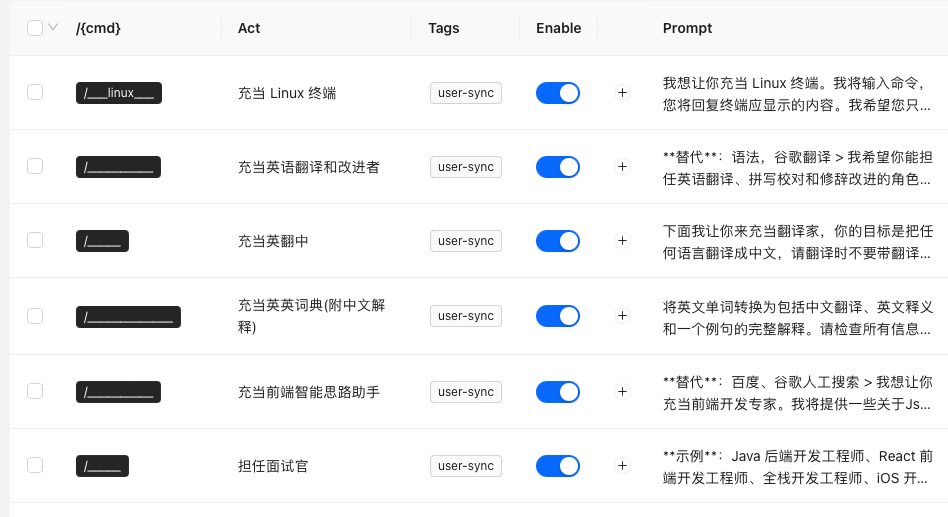948x517 pixels.
Task: Turn off the 充当英英词典 enable switch
Action: [557, 316]
